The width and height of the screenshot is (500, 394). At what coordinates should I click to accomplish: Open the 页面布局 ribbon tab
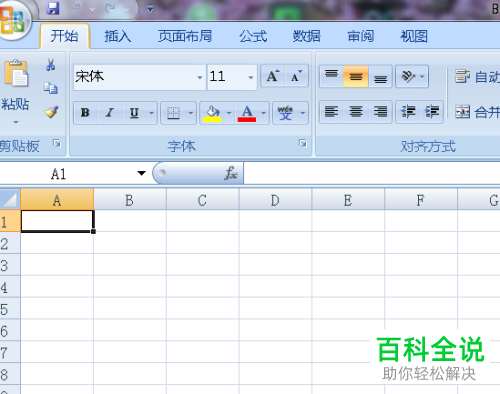point(185,36)
